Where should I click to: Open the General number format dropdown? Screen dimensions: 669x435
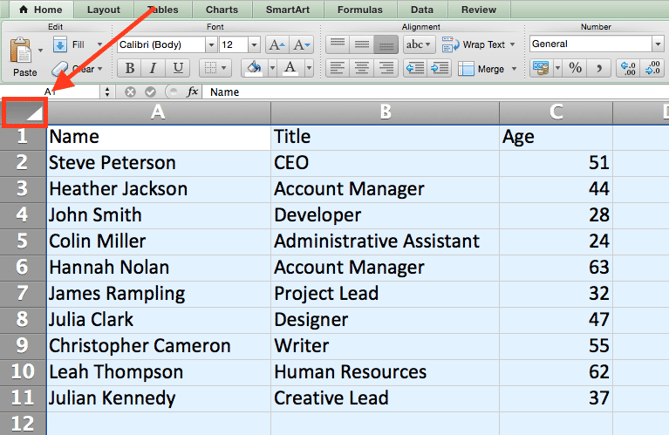[656, 45]
